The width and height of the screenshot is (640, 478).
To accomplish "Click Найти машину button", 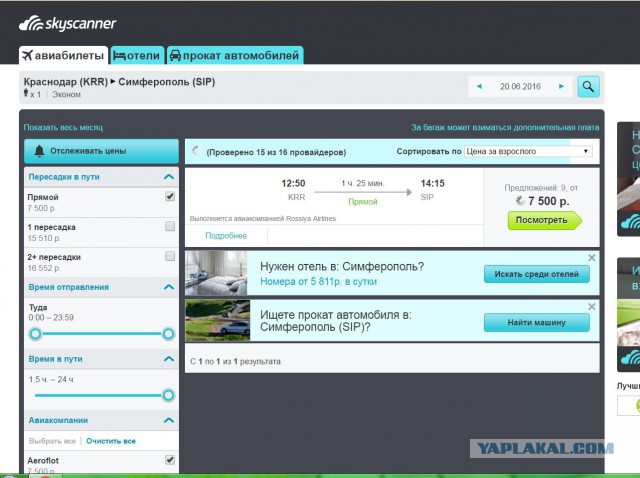I will (x=536, y=322).
